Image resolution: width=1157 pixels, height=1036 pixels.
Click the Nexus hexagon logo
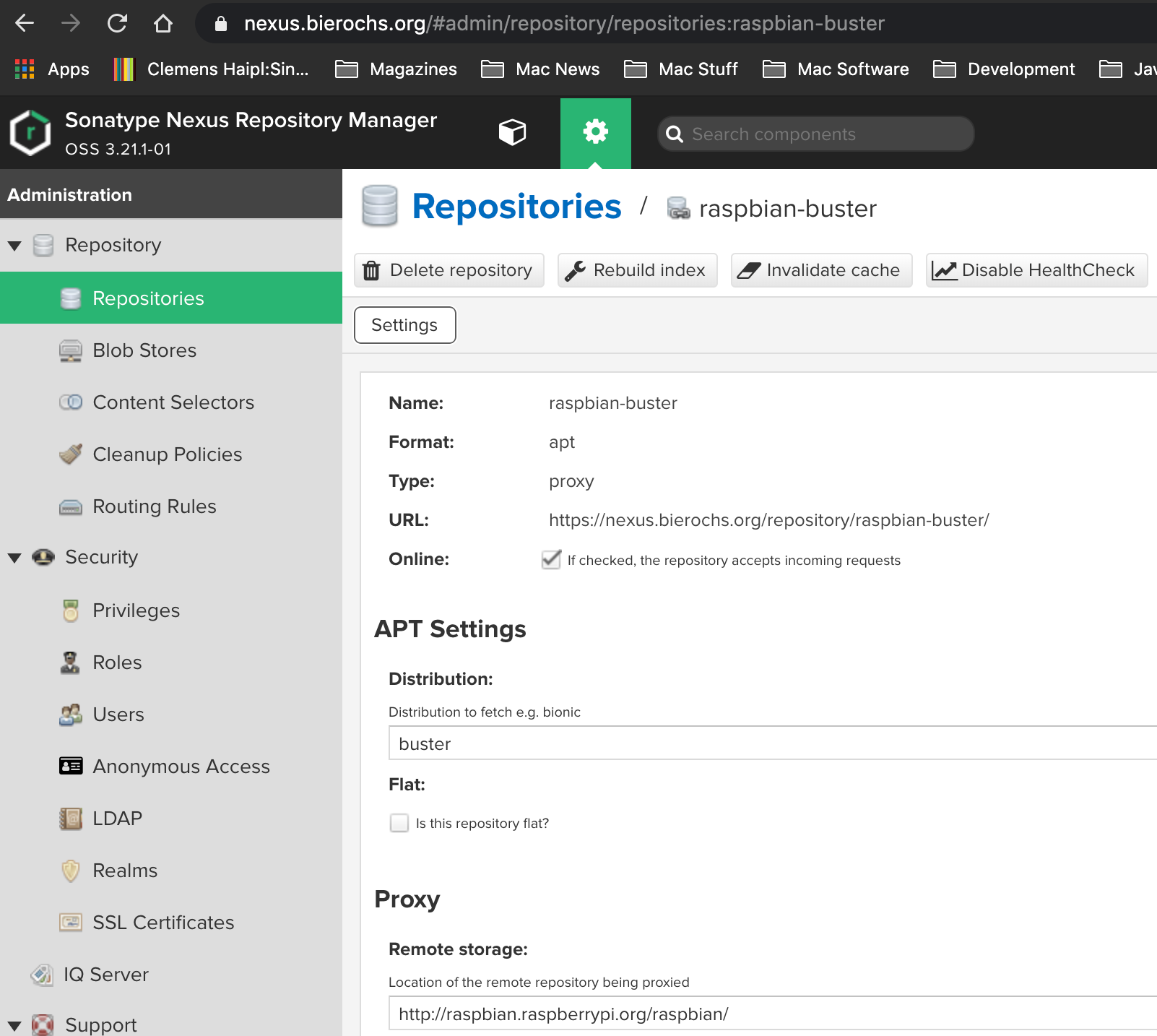[x=30, y=133]
